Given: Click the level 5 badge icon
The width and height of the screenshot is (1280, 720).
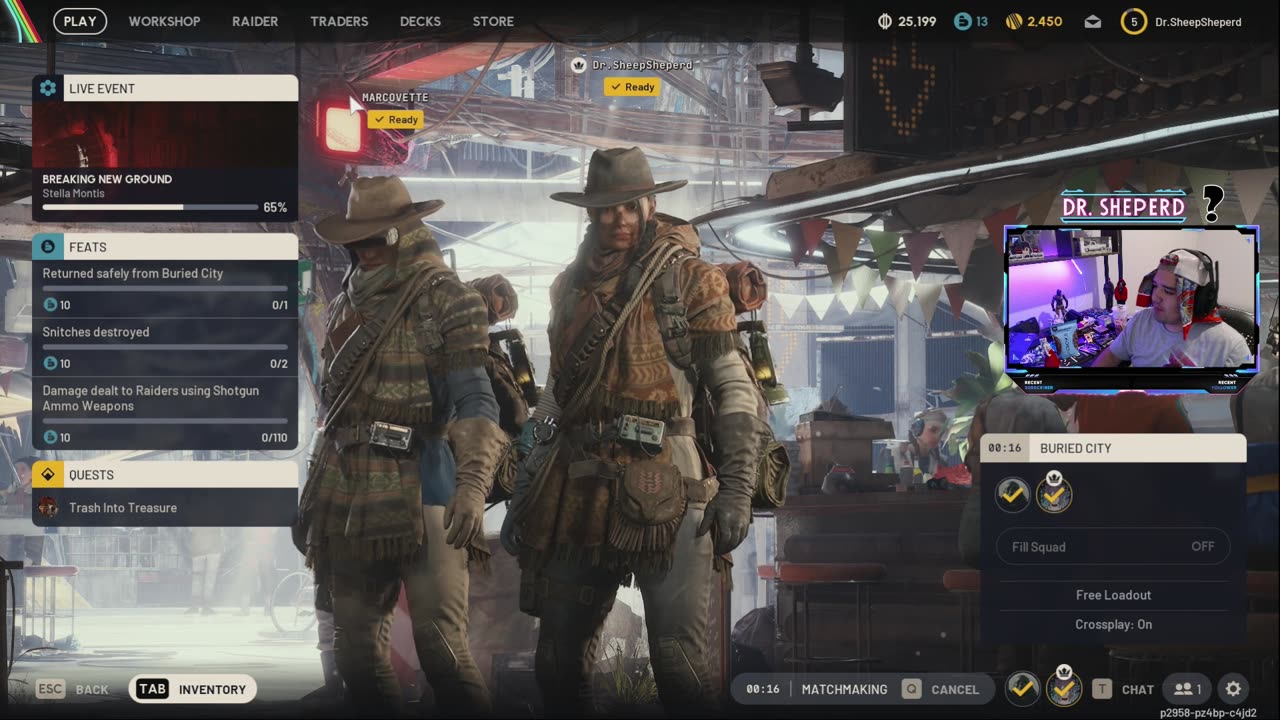Looking at the screenshot, I should [x=1134, y=21].
